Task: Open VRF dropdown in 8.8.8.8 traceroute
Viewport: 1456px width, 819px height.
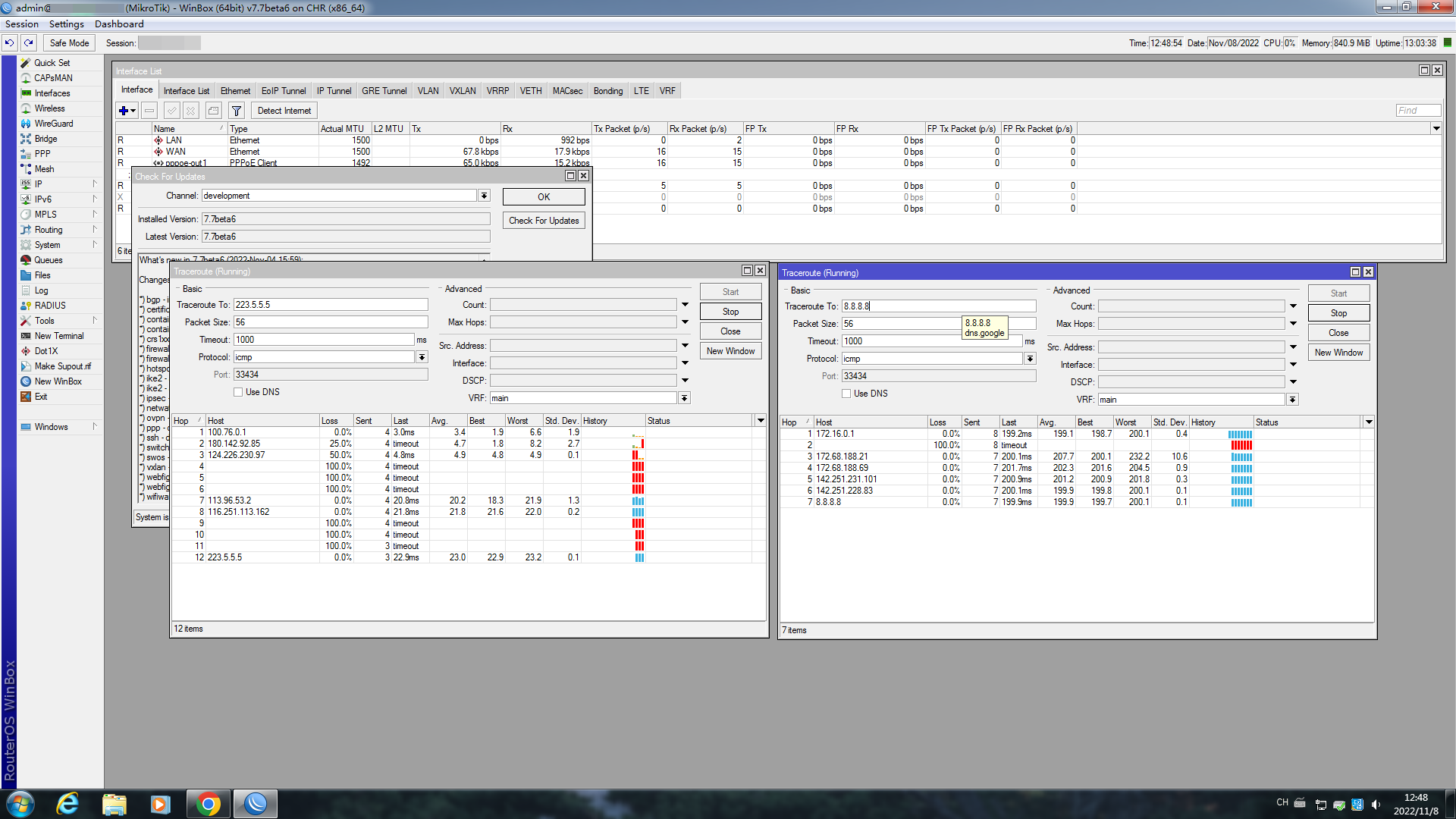Action: (1292, 400)
